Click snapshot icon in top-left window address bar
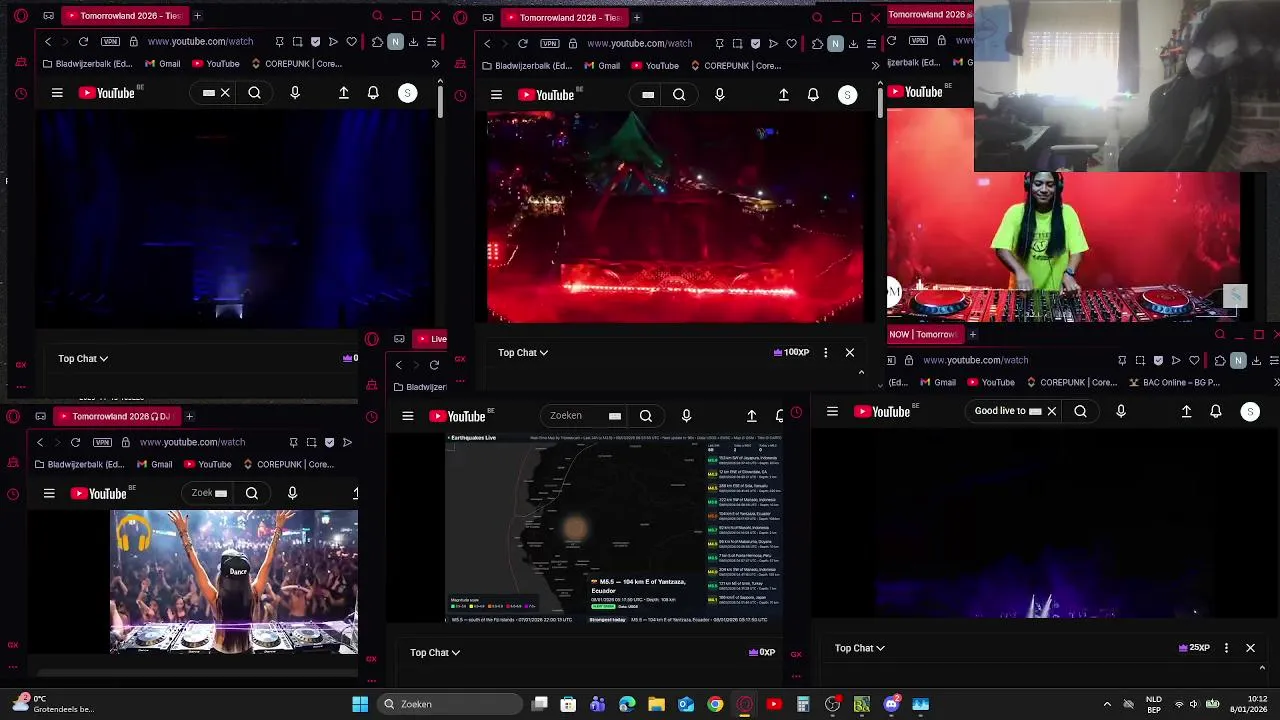This screenshot has width=1280, height=720. click(x=297, y=42)
